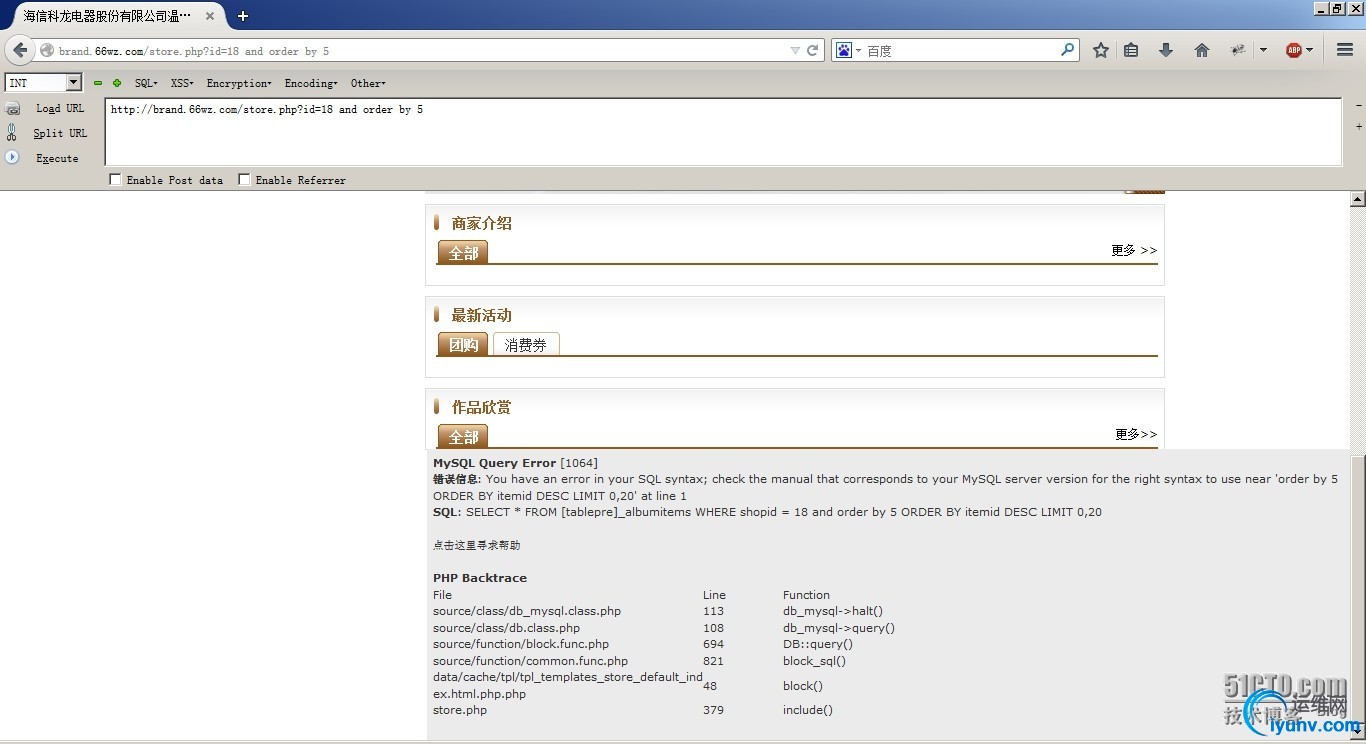Viewport: 1366px width, 744px height.
Task: Open the bookmarks list icon
Action: click(x=1131, y=50)
